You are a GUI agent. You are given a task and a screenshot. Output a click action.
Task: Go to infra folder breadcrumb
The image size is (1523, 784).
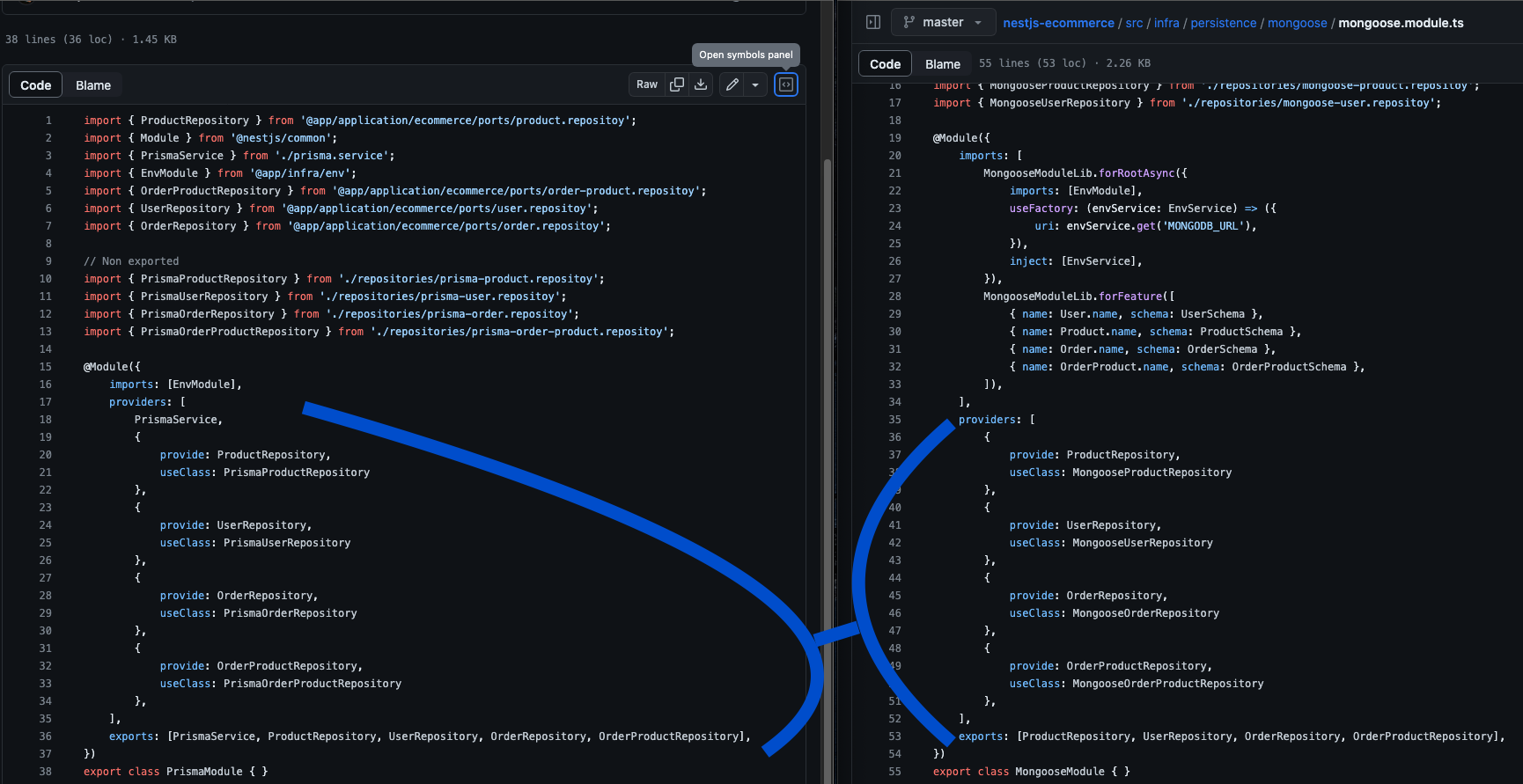(x=1166, y=23)
